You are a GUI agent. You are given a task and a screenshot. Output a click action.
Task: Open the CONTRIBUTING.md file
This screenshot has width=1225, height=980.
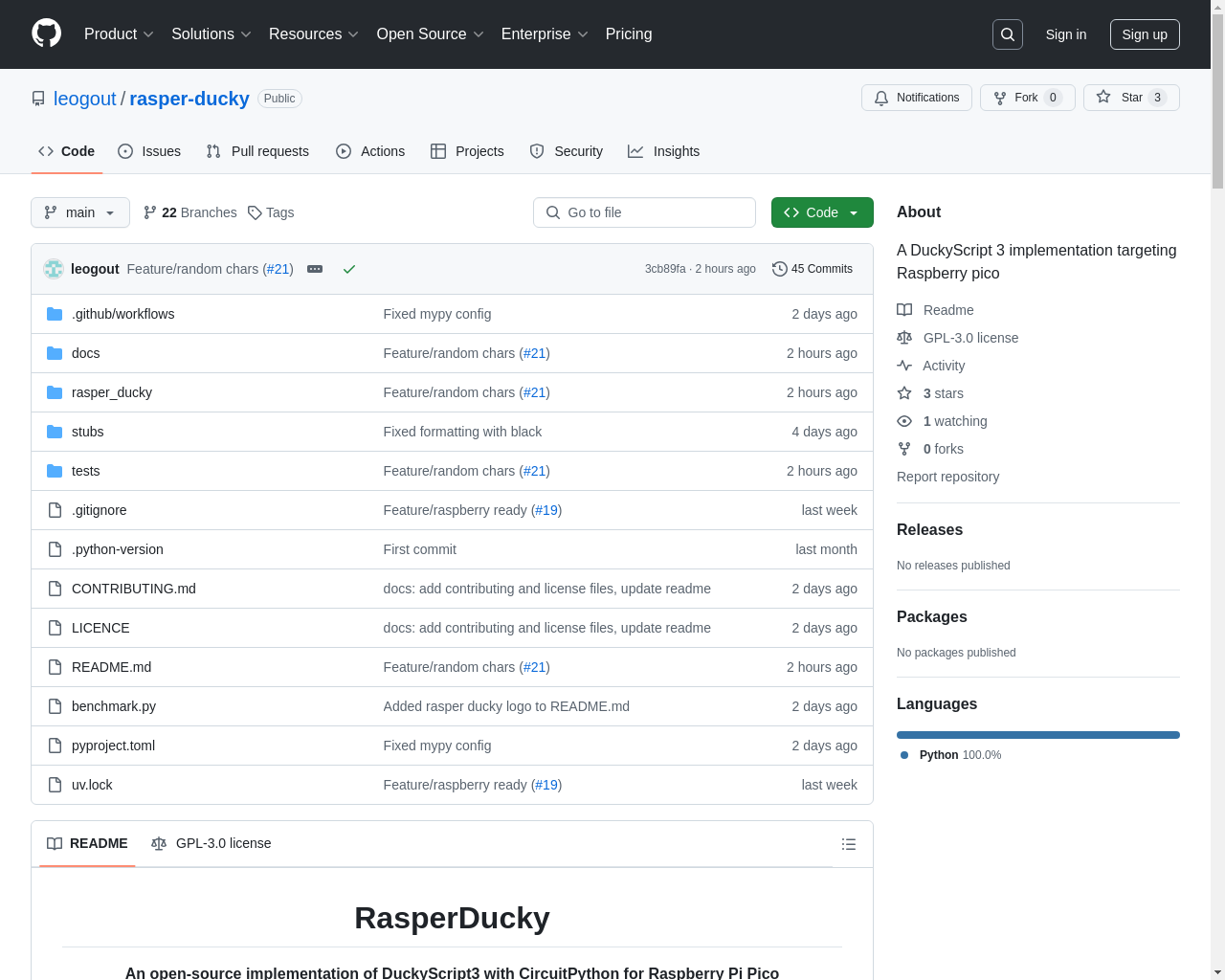(x=134, y=589)
